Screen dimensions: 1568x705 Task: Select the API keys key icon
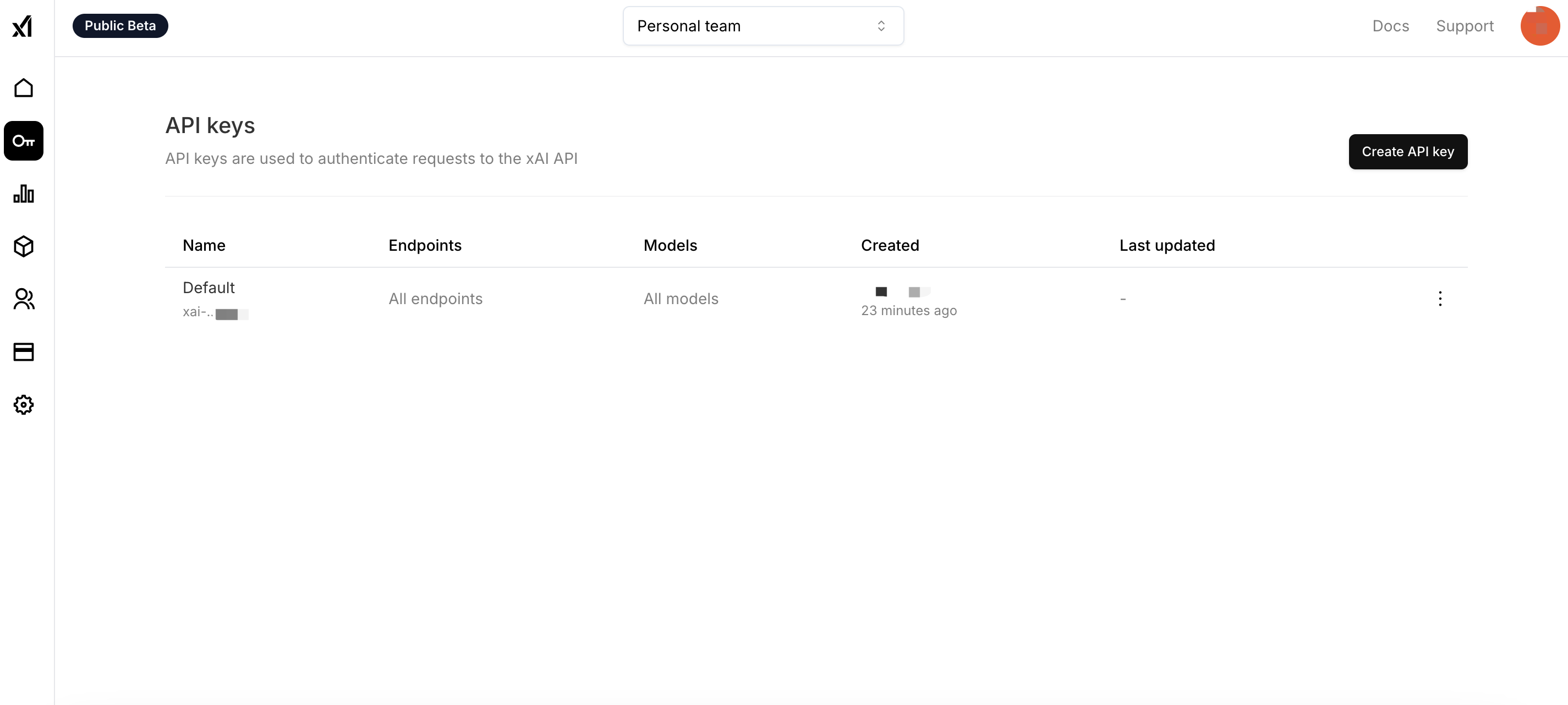tap(23, 141)
